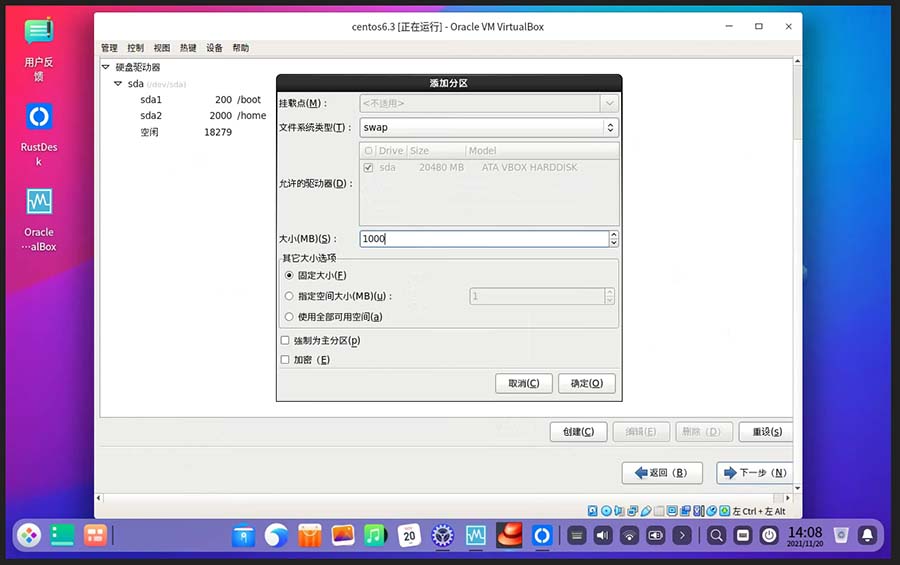
Task: Confirm with the 确定(O) button
Action: [x=587, y=383]
